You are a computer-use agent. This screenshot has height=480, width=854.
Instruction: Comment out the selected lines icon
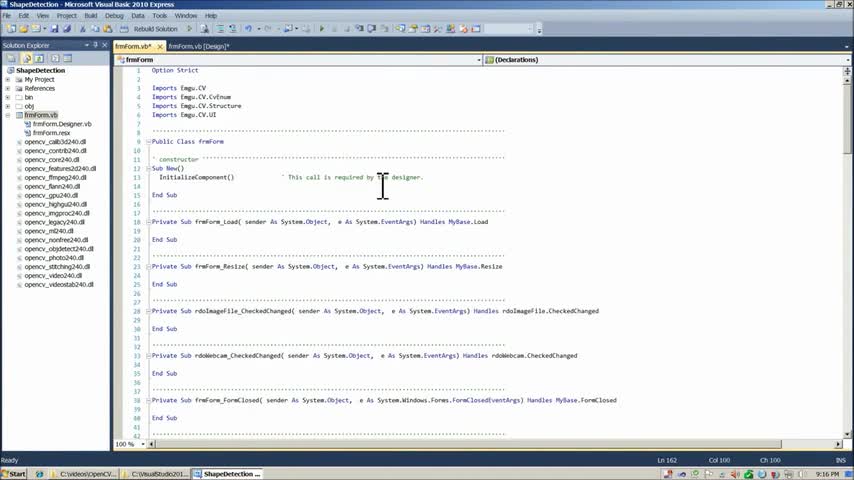(220, 29)
